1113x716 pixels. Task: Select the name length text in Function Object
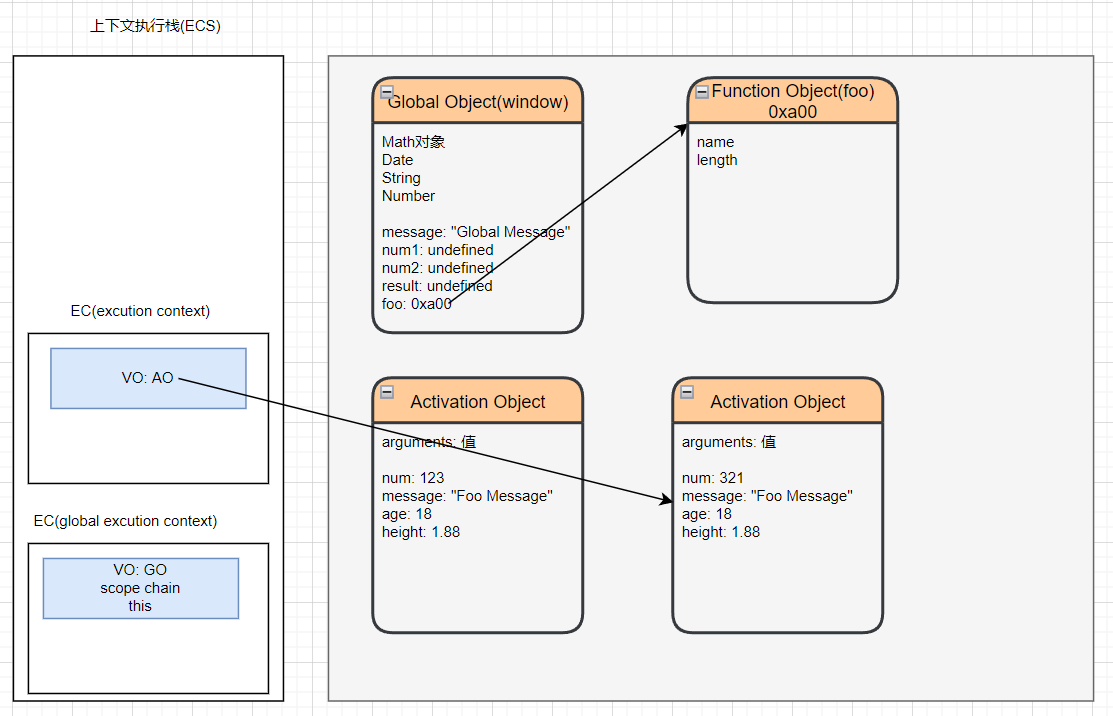(x=717, y=151)
